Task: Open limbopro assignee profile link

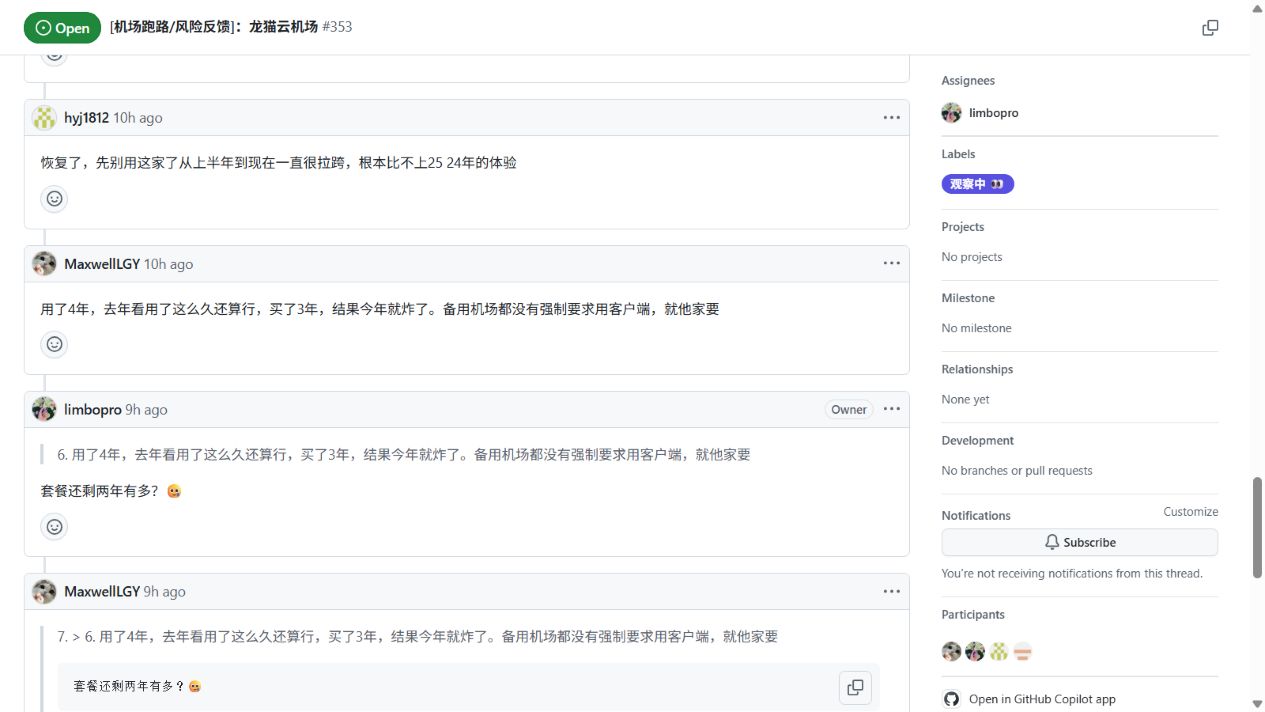Action: 993,113
